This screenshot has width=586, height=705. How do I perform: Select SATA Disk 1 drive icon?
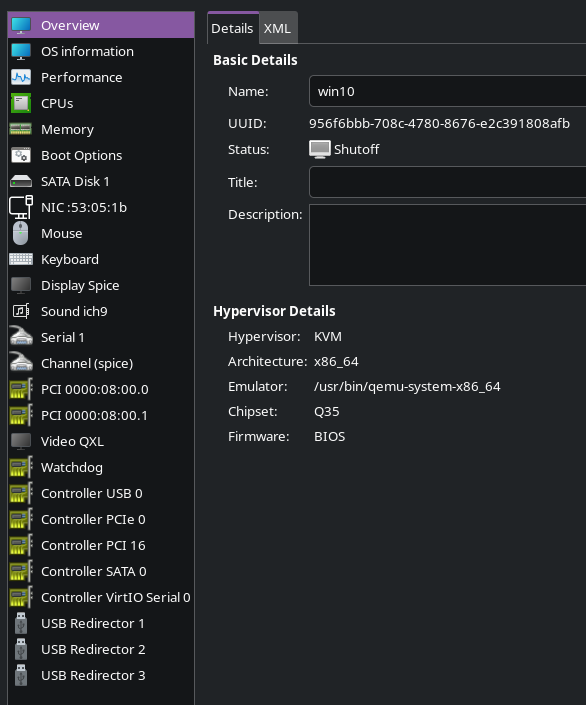21,182
